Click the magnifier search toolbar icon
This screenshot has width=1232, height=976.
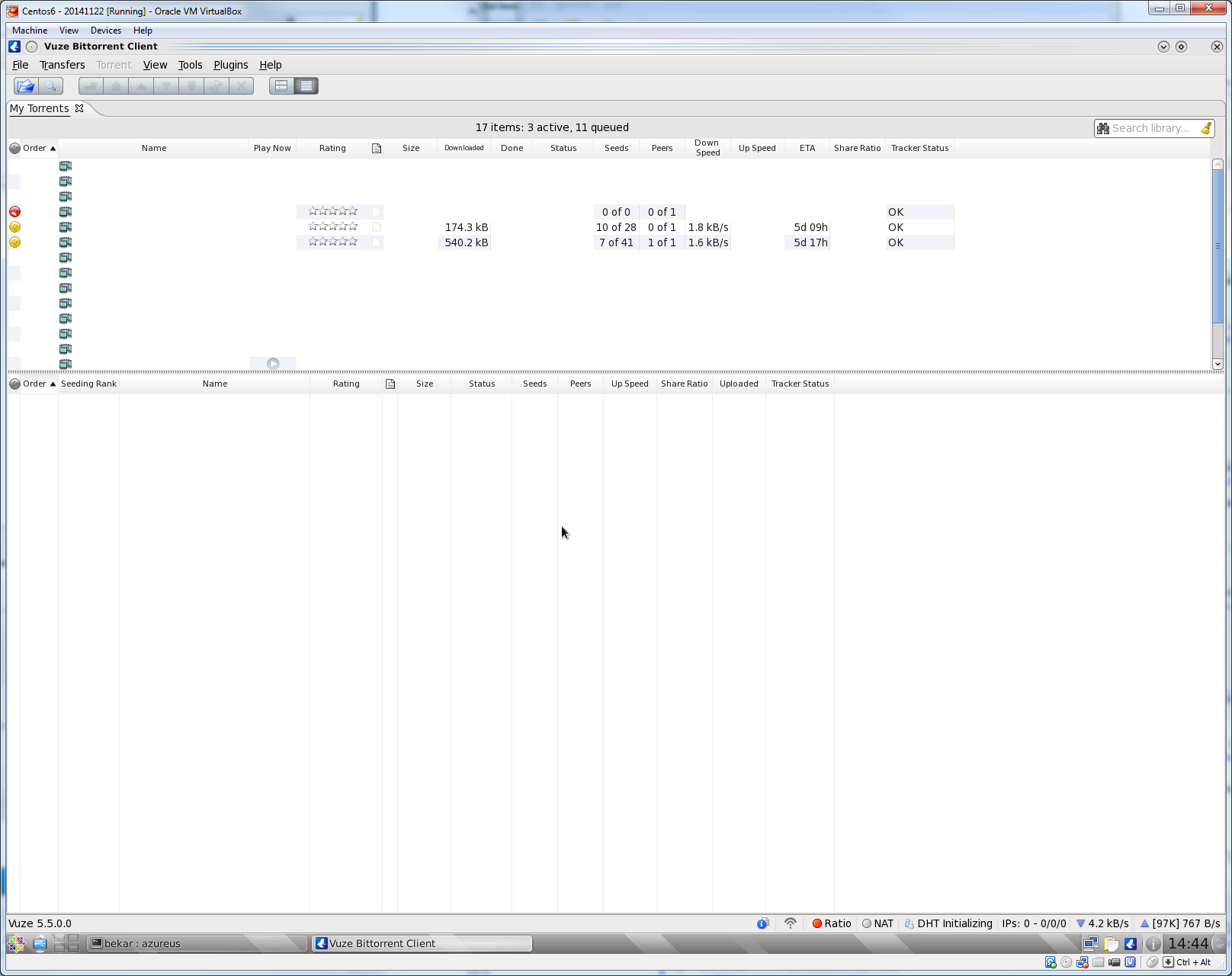pos(50,86)
